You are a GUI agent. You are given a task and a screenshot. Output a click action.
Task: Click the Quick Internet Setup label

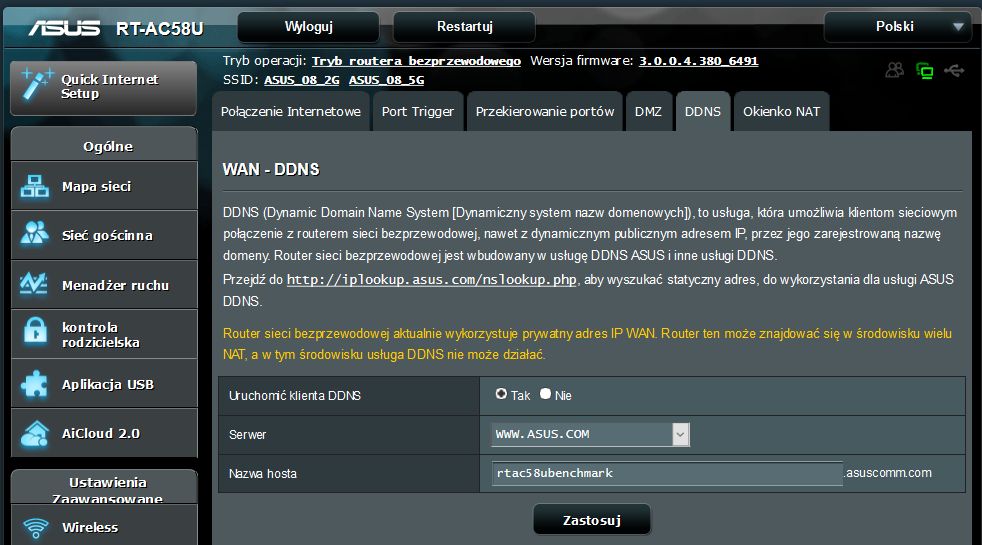click(110, 86)
